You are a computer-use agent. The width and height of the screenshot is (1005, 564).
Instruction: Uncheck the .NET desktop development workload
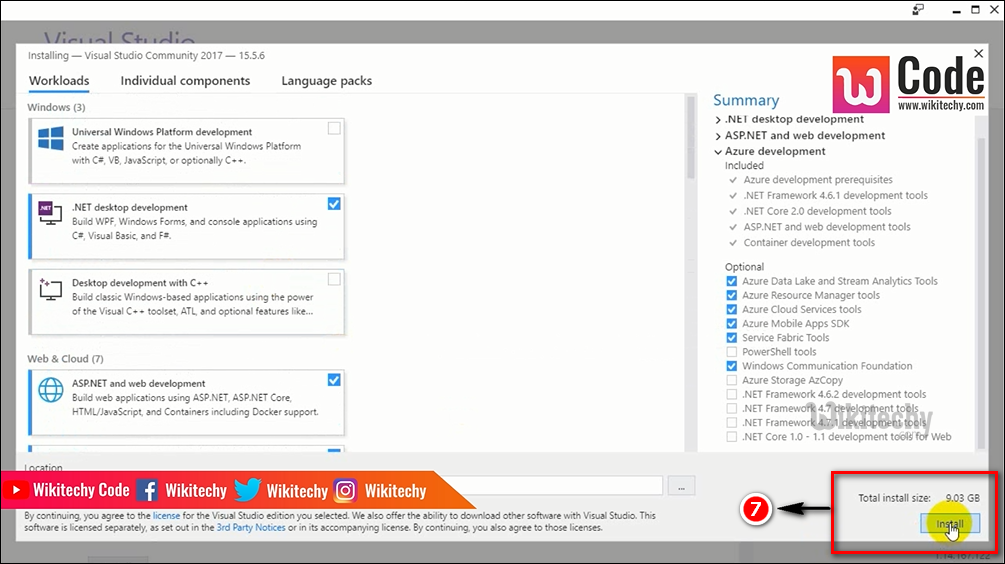point(334,204)
